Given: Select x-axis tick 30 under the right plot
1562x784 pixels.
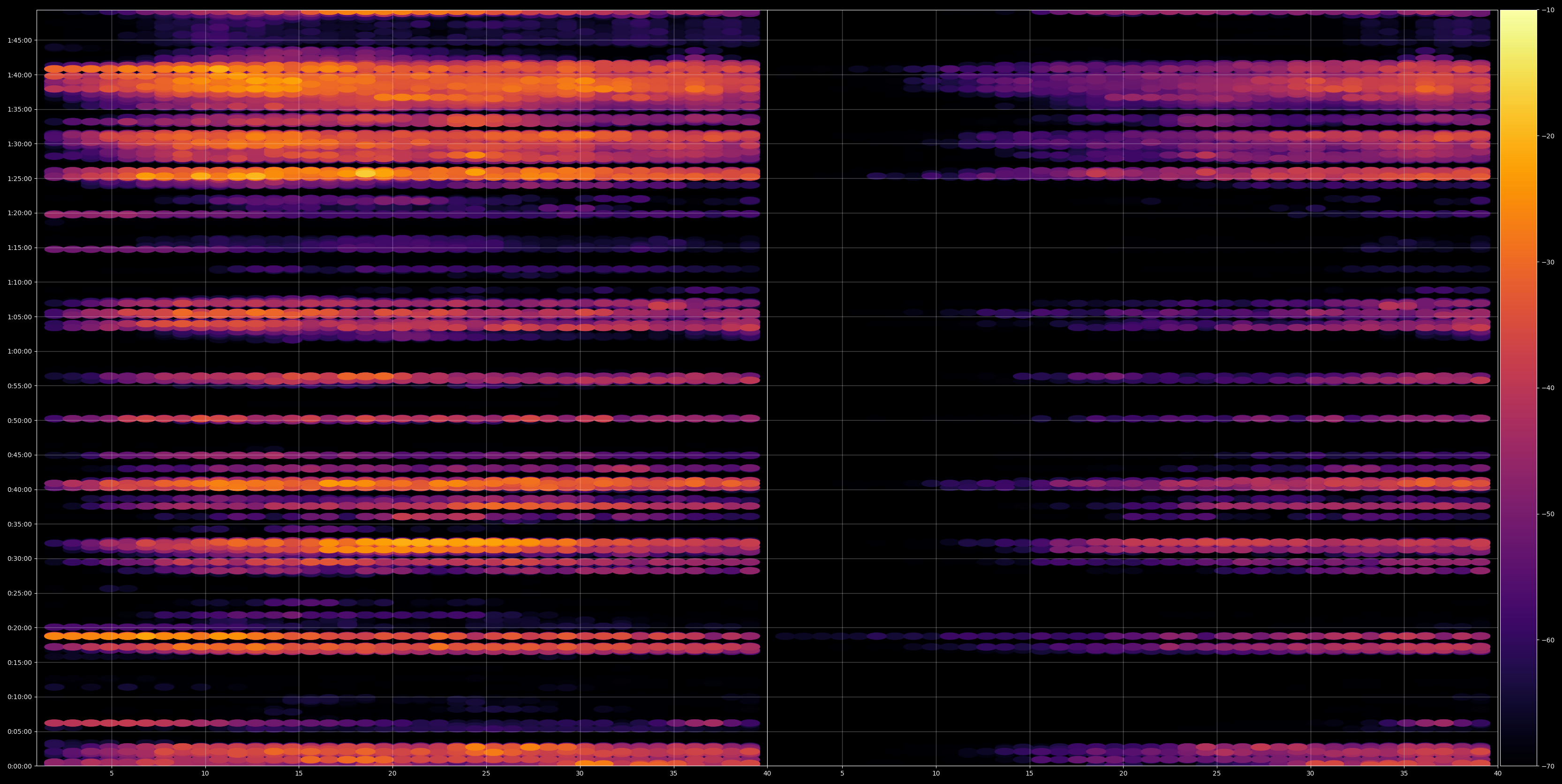Looking at the screenshot, I should (1310, 774).
